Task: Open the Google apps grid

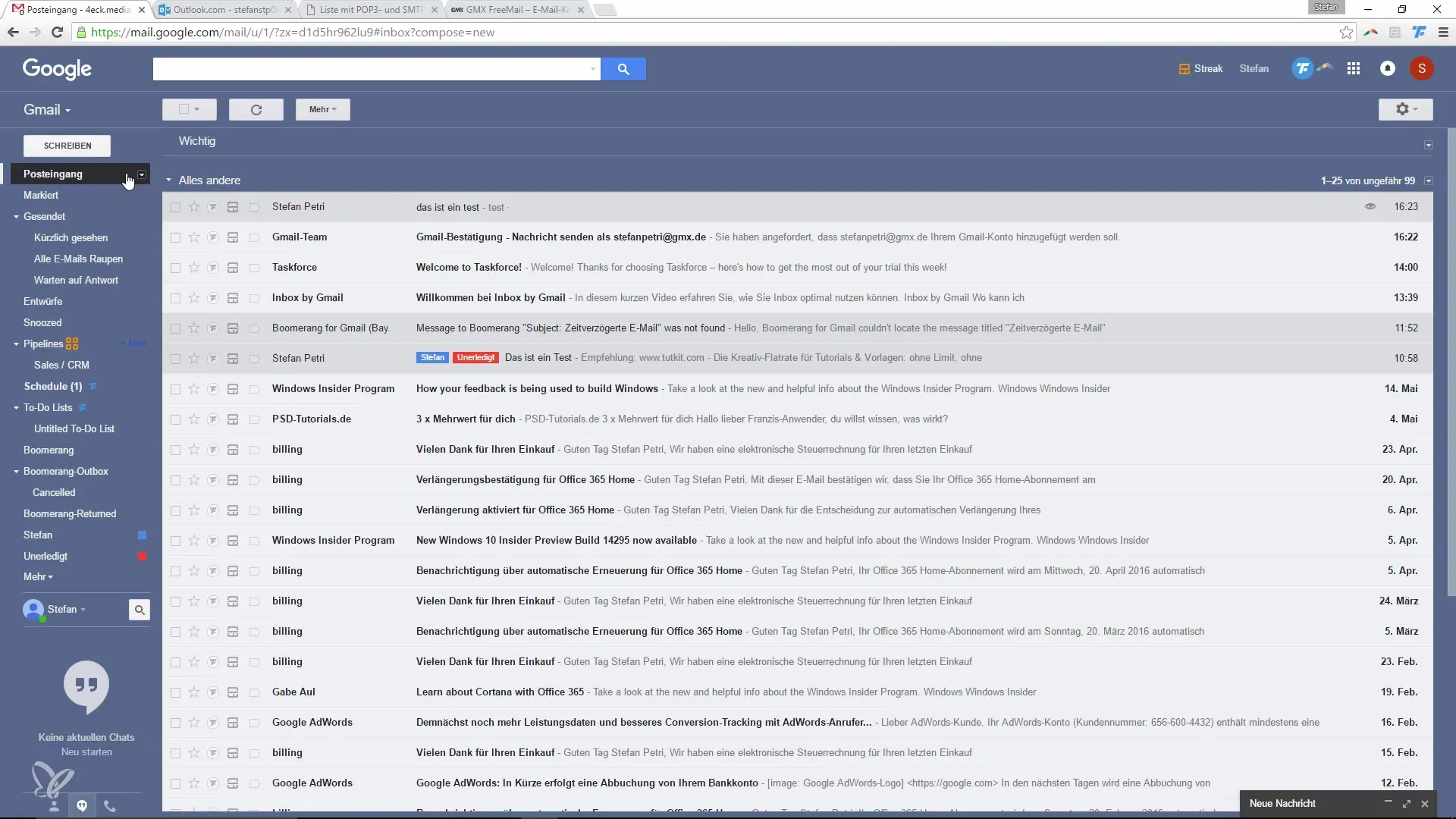Action: coord(1354,69)
